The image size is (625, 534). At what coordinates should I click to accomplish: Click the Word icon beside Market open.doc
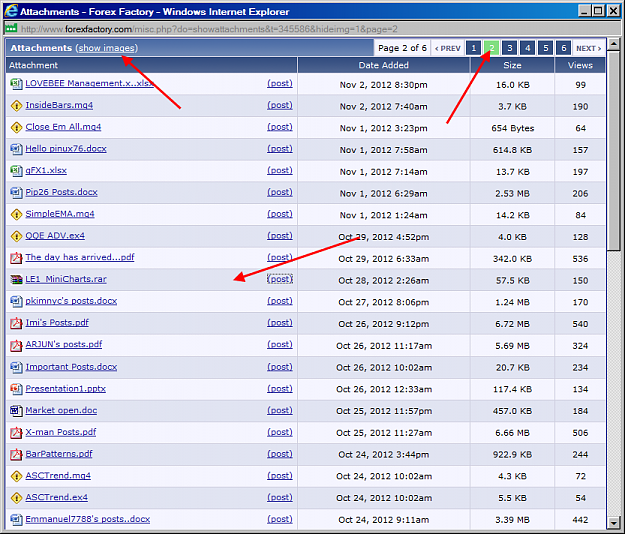16,410
